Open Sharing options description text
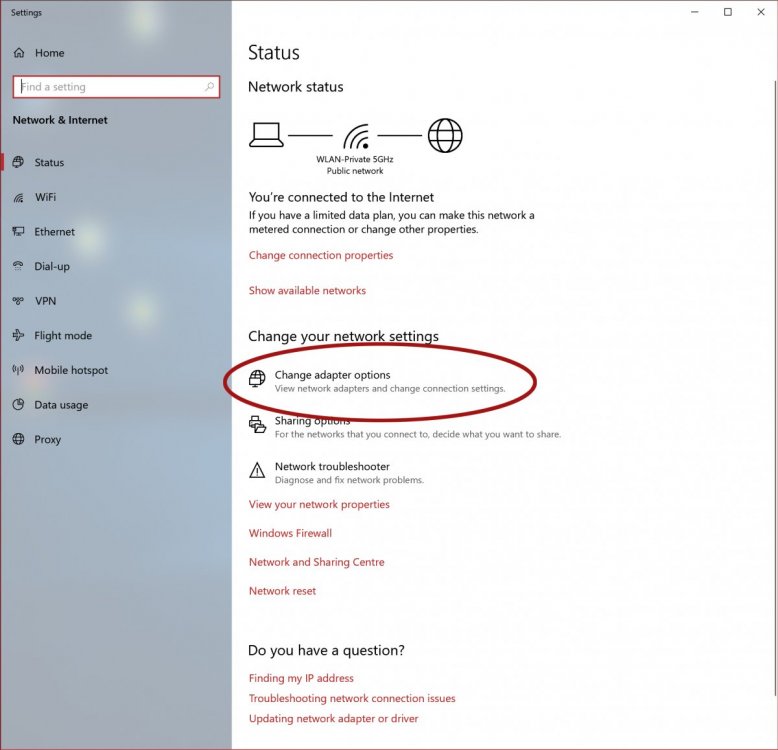The height and width of the screenshot is (750, 778). pos(418,434)
